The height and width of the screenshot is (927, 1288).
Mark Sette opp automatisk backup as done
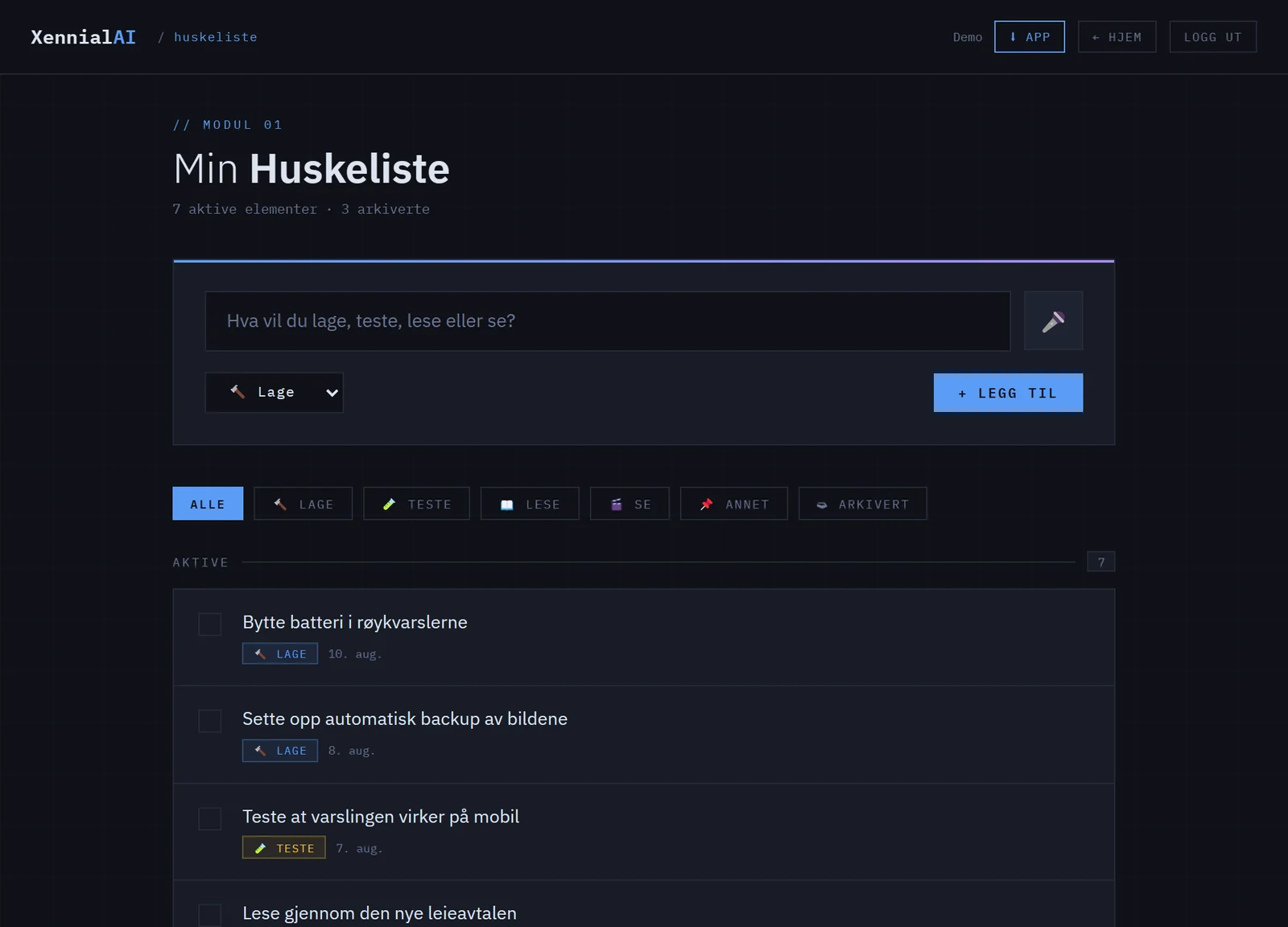(210, 721)
